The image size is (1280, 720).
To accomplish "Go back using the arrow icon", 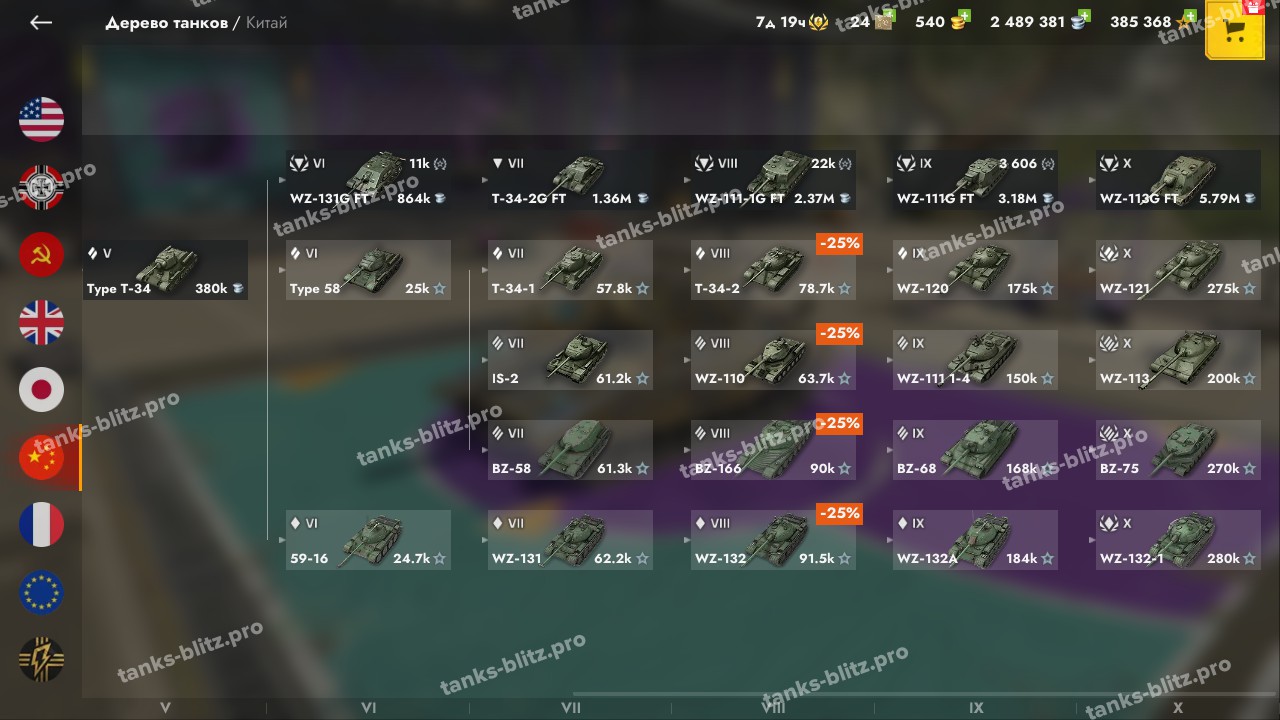I will (41, 22).
